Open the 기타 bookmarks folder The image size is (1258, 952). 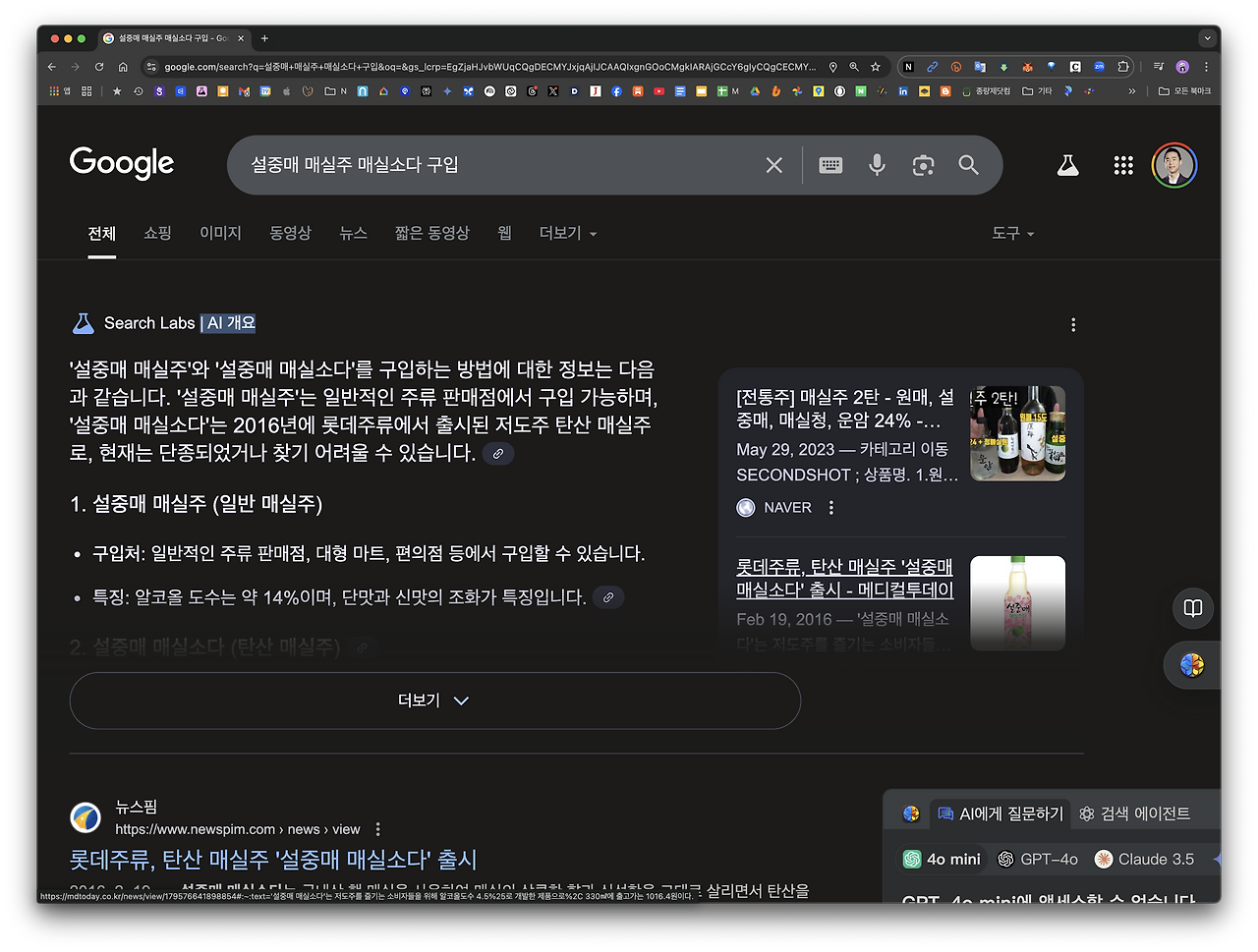point(1037,91)
